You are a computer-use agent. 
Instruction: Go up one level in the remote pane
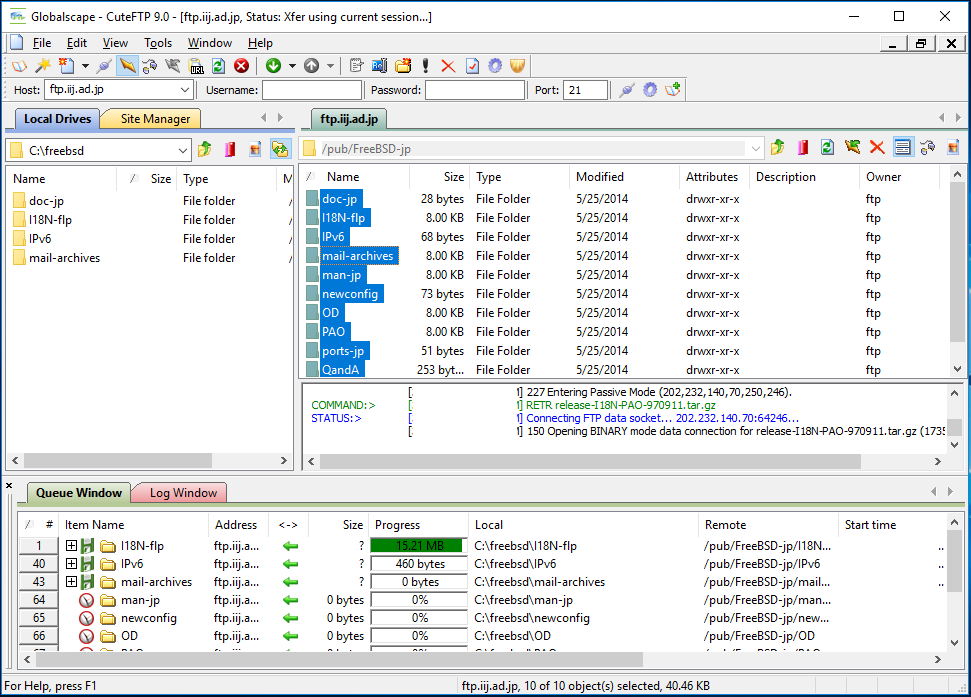tap(778, 148)
